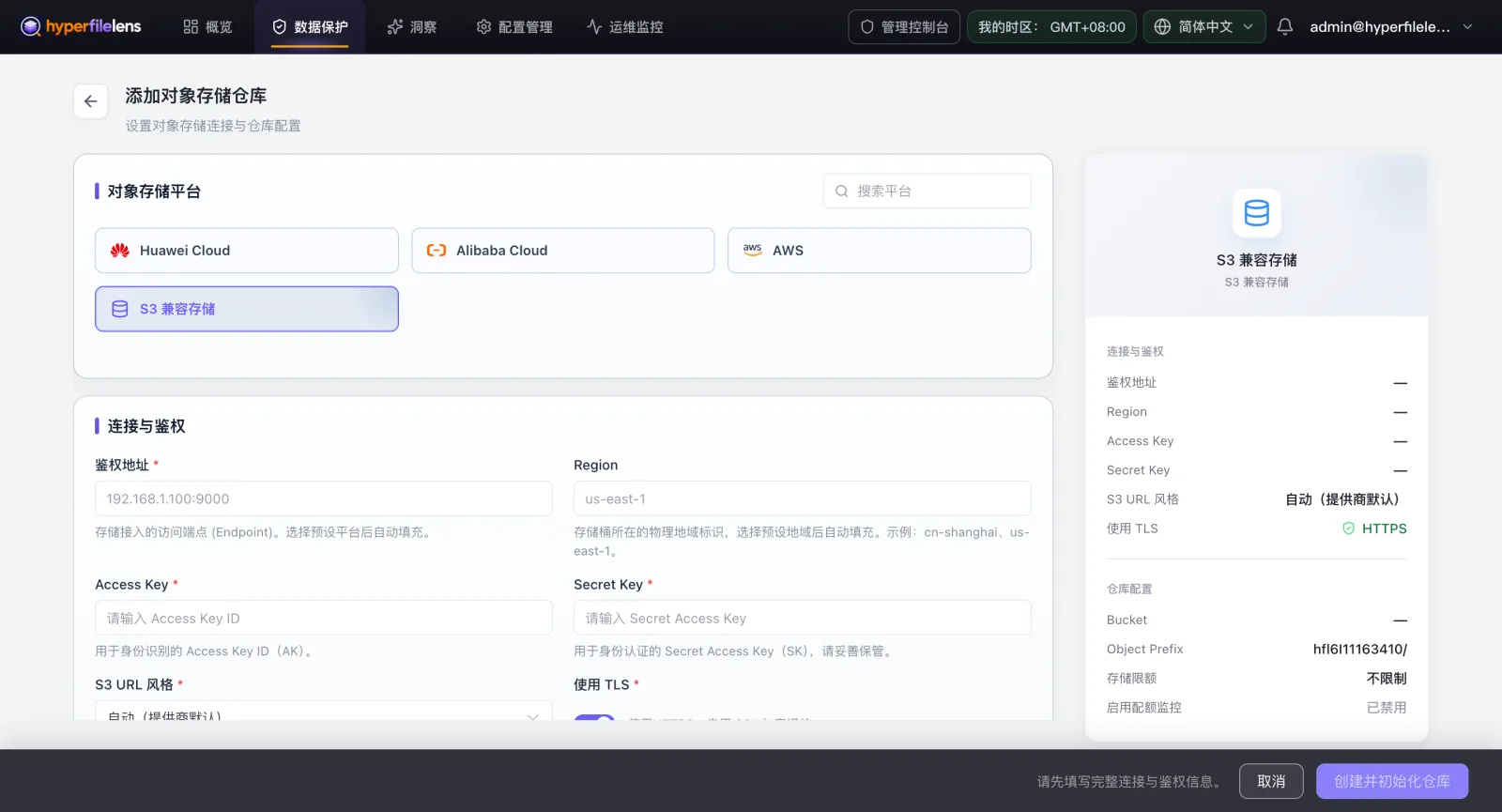This screenshot has width=1502, height=812.
Task: Click the 取消 button
Action: coord(1271,781)
